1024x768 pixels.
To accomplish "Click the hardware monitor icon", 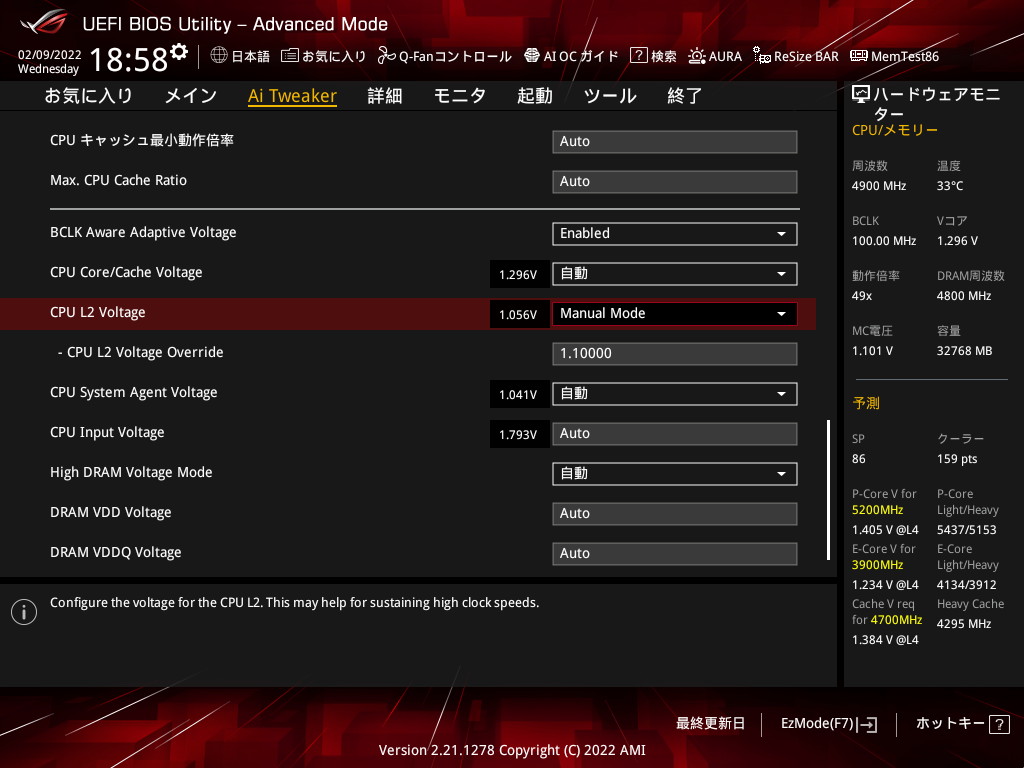I will (861, 95).
